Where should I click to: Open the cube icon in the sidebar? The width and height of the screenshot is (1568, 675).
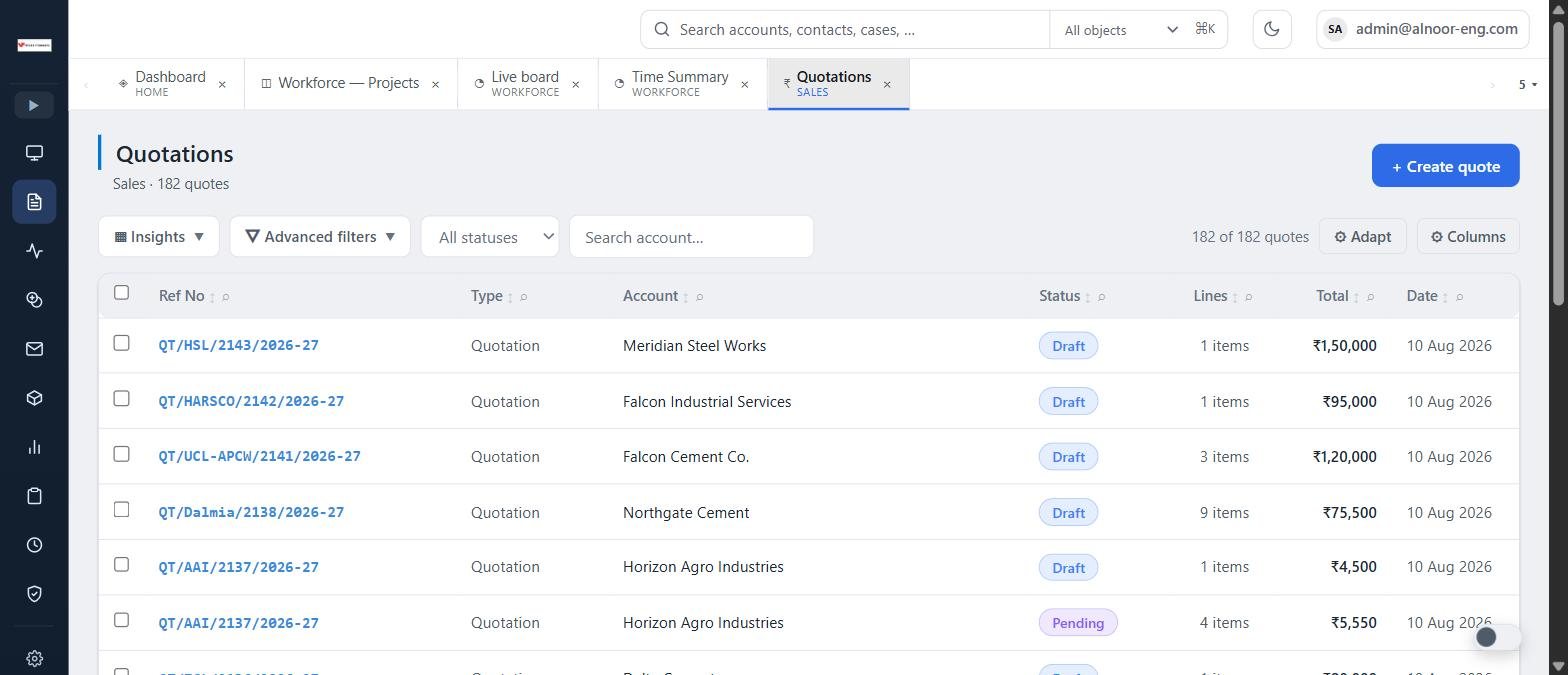pyautogui.click(x=34, y=398)
